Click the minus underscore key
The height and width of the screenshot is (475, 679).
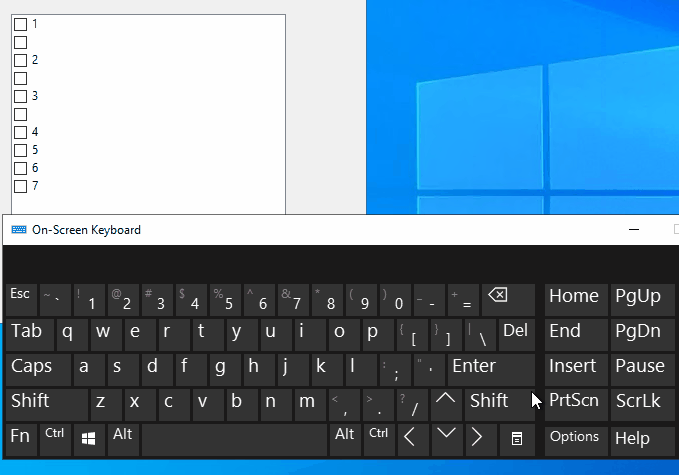pos(429,300)
